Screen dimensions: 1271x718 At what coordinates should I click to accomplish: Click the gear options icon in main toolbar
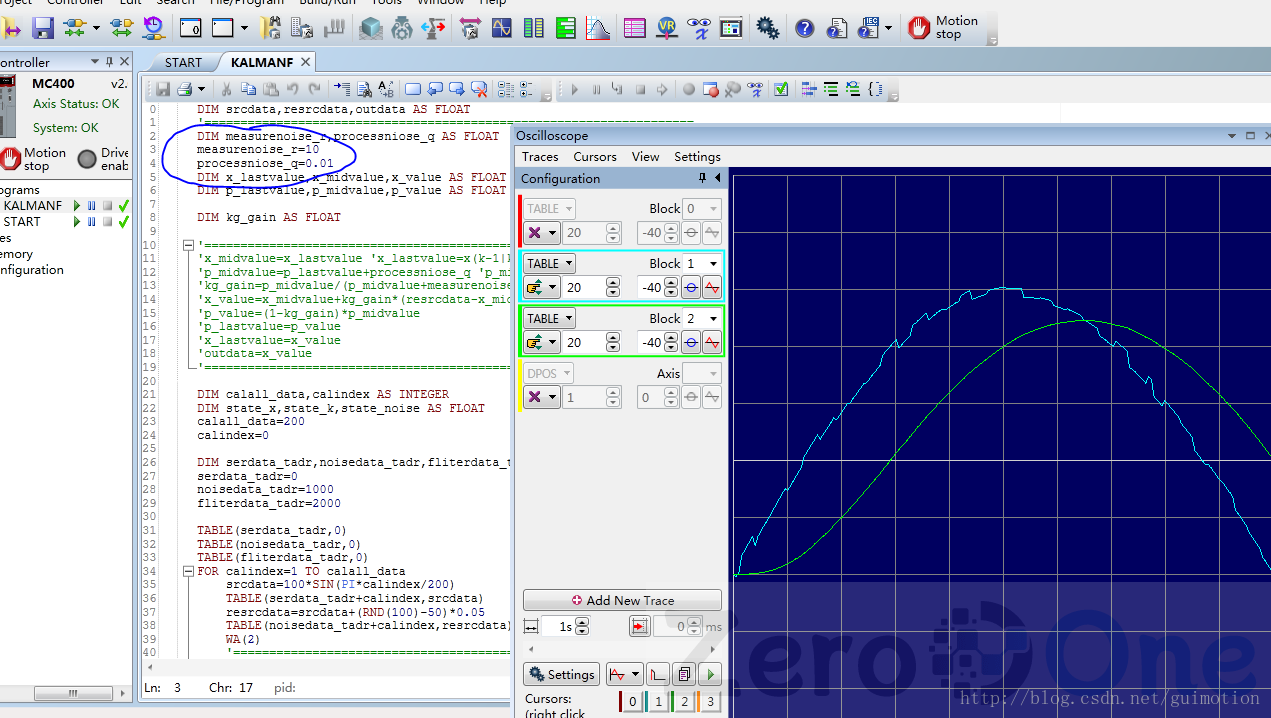tap(768, 28)
